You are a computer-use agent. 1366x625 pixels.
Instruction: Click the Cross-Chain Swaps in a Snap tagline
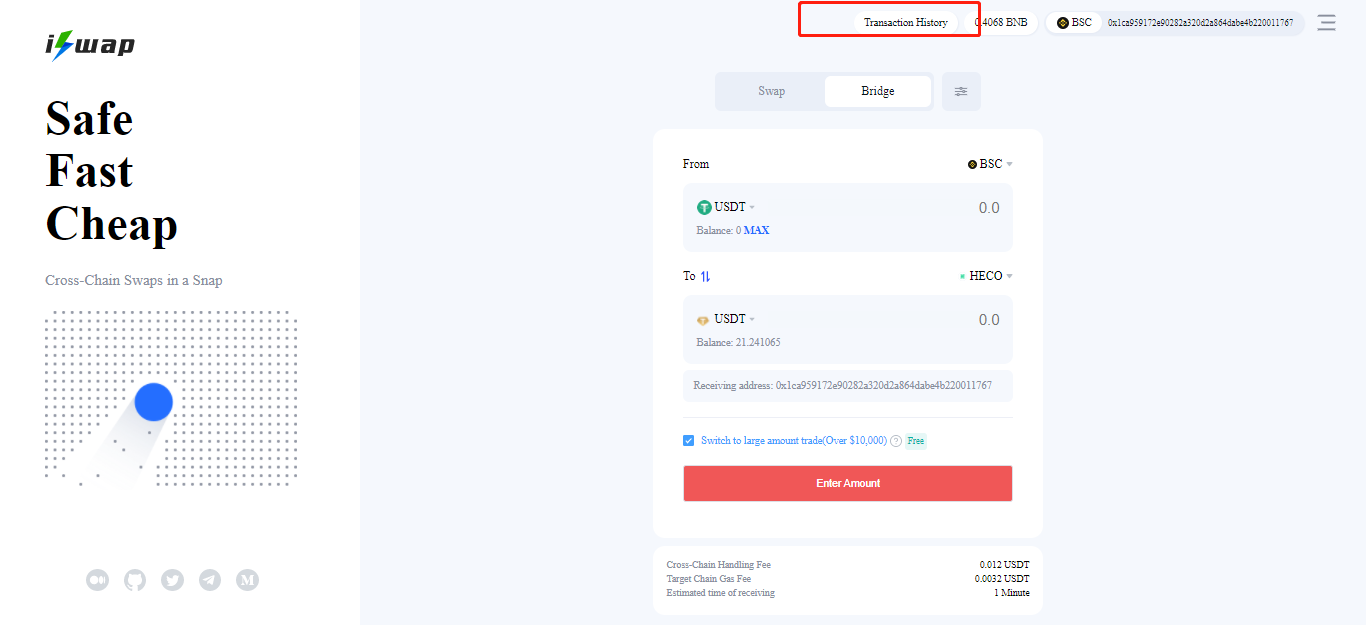[134, 280]
